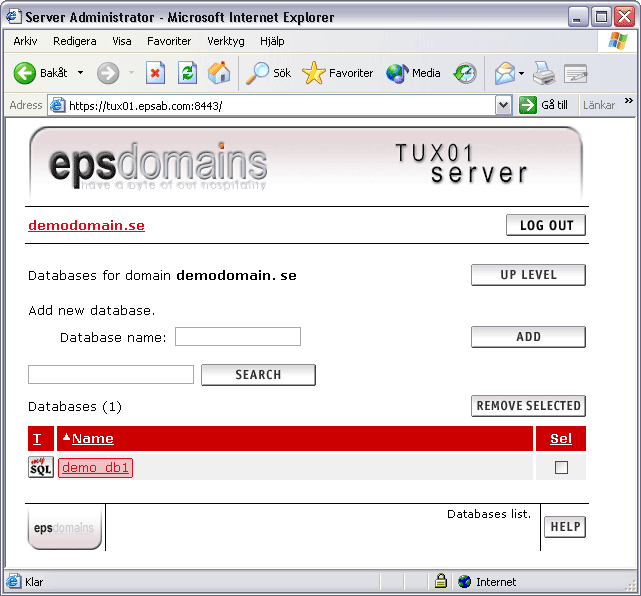Open the Sök search toolbar button
The image size is (641, 596).
point(270,73)
